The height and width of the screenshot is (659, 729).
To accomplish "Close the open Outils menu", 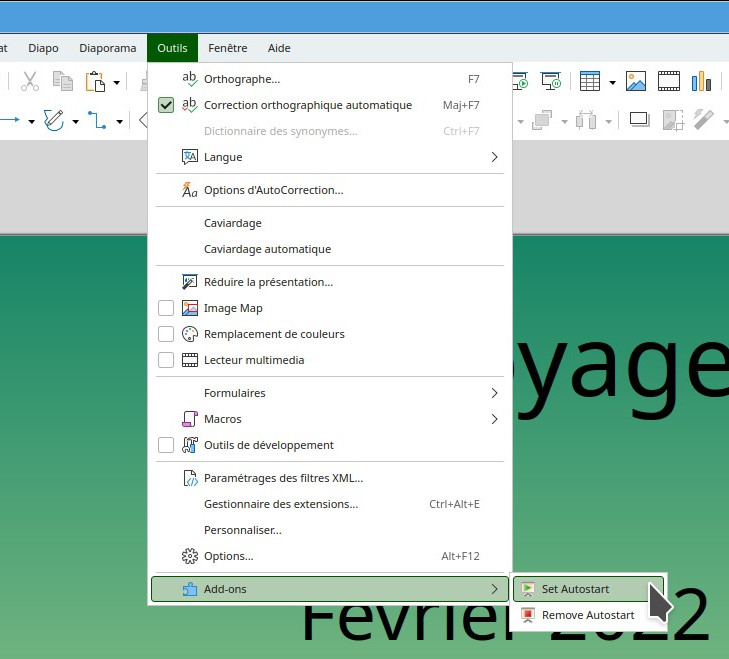I will click(x=172, y=48).
